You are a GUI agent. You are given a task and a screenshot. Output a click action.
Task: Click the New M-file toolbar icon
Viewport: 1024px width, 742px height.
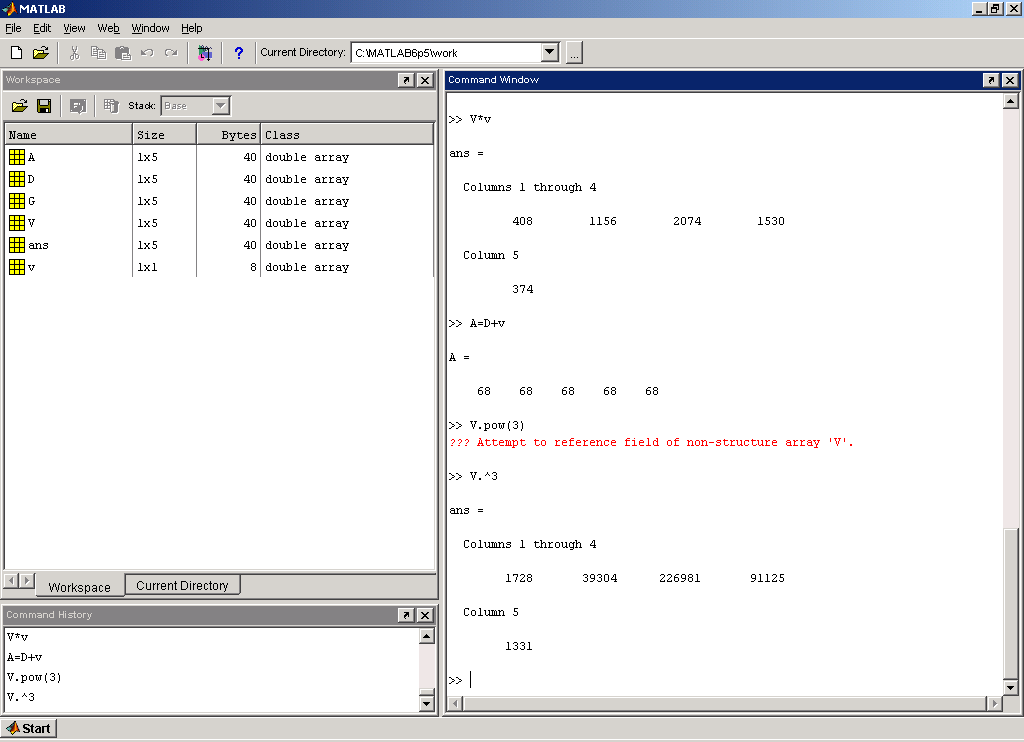16,53
